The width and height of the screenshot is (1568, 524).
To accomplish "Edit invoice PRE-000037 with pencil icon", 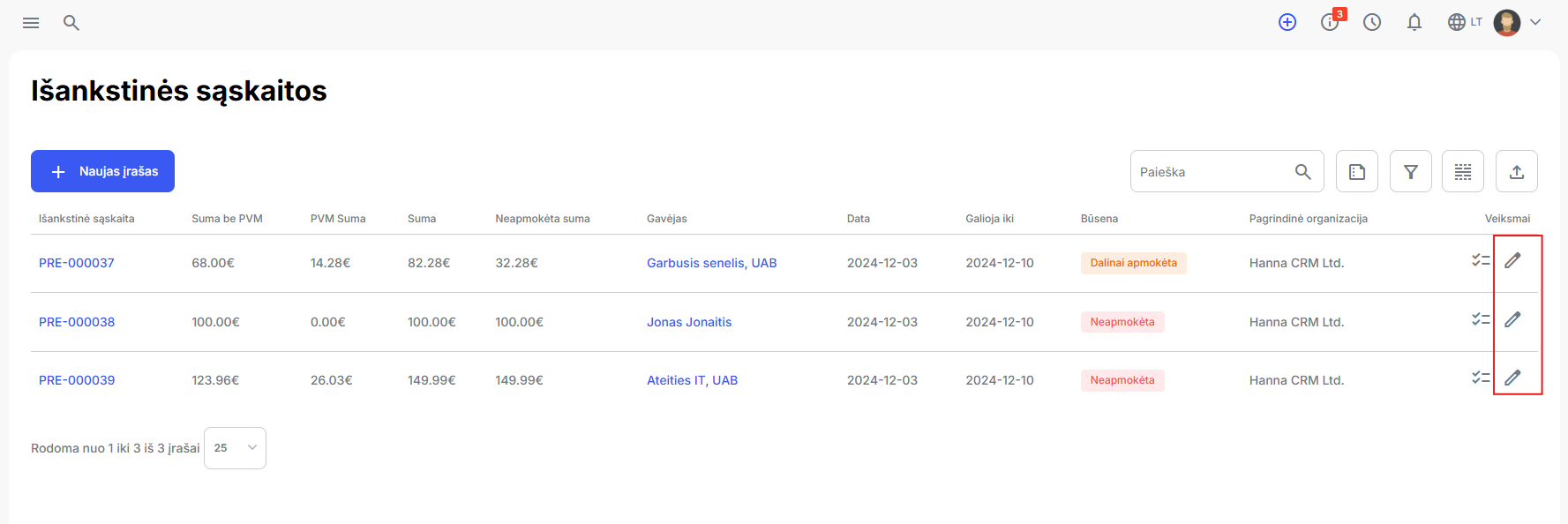I will point(1512,260).
